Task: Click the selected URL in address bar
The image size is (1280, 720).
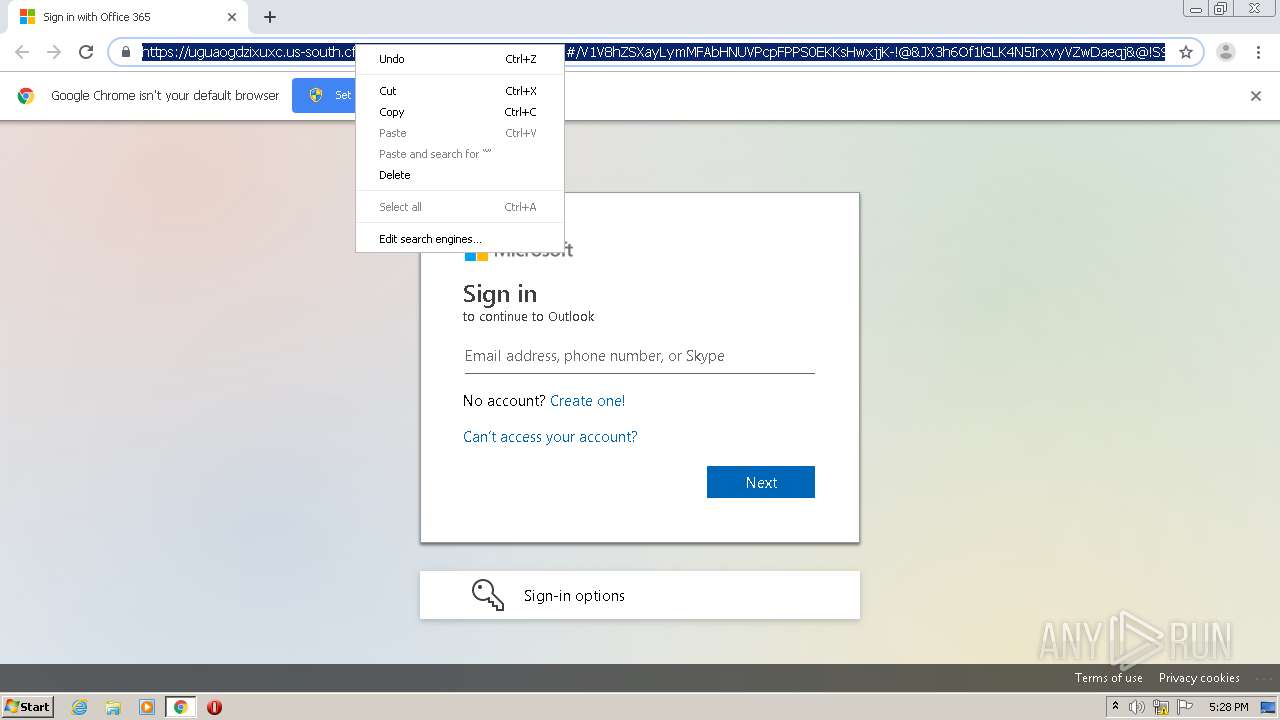Action: click(x=653, y=52)
